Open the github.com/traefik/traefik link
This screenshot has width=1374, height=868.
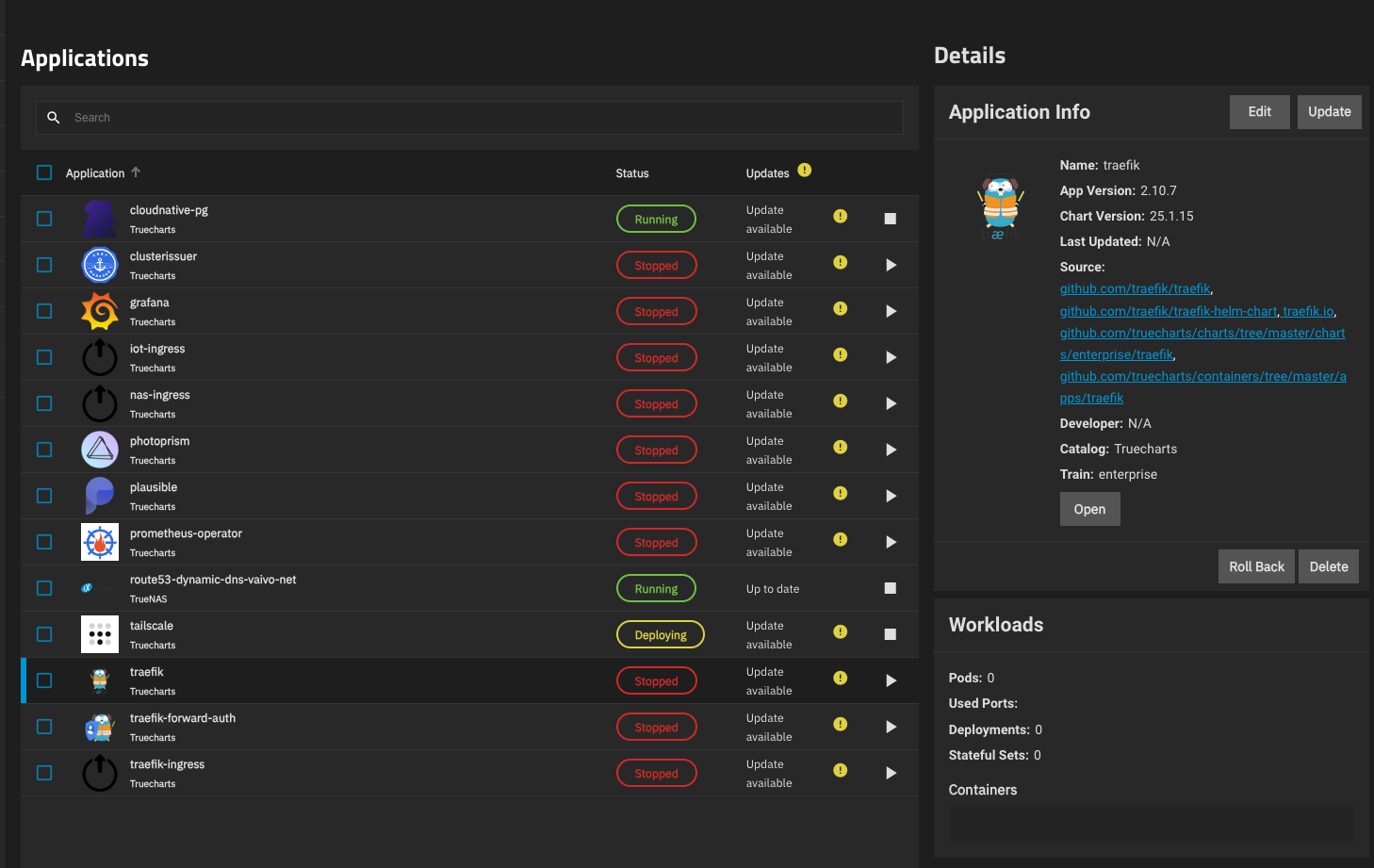click(x=1135, y=289)
